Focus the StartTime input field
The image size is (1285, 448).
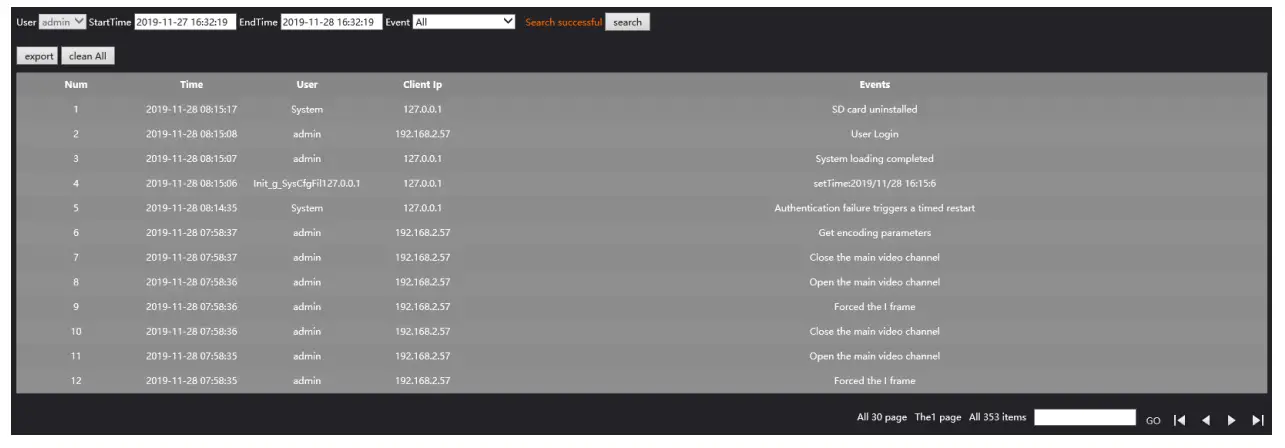tap(186, 22)
